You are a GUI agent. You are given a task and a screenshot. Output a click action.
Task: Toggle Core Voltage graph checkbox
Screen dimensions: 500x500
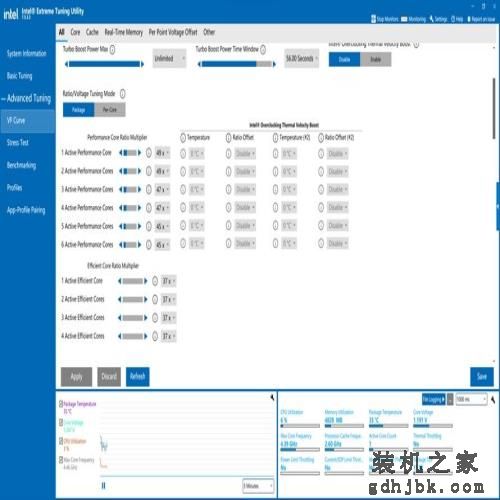(x=61, y=422)
